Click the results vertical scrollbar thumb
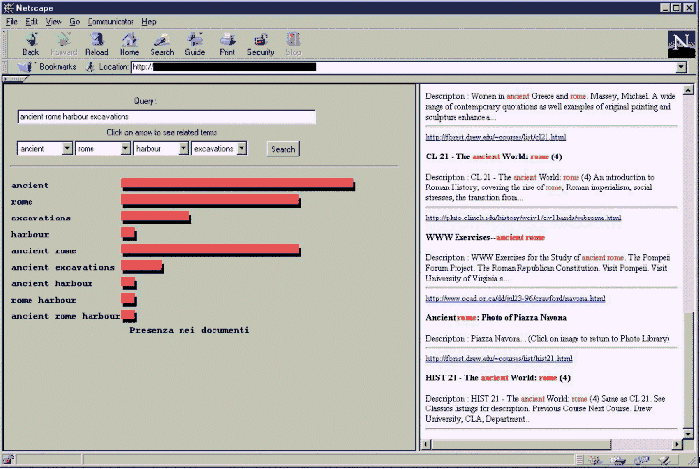Image resolution: width=700 pixels, height=469 pixels. (688, 370)
